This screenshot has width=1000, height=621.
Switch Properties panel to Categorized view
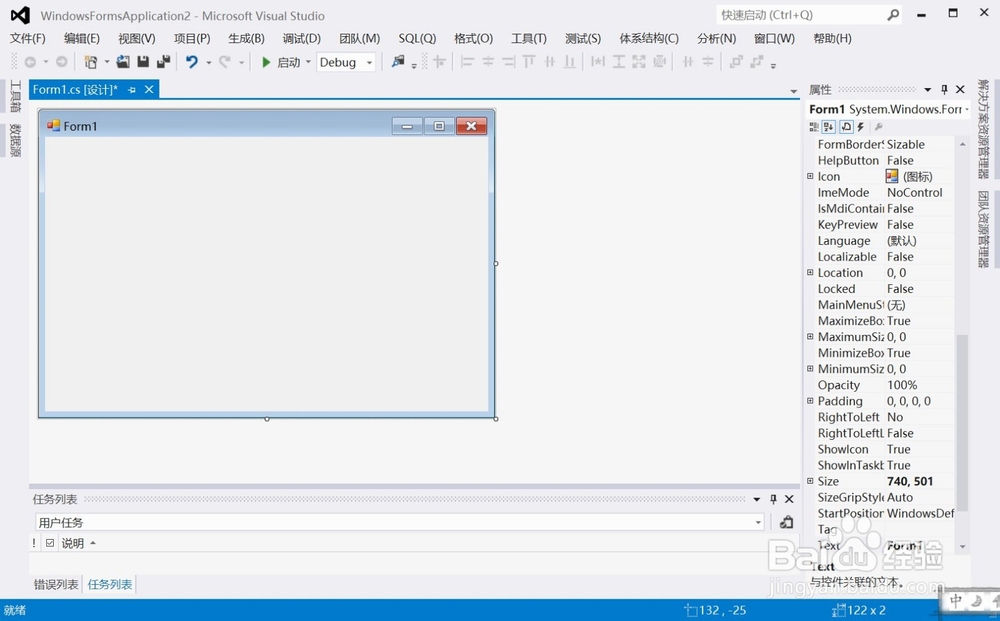(x=814, y=127)
